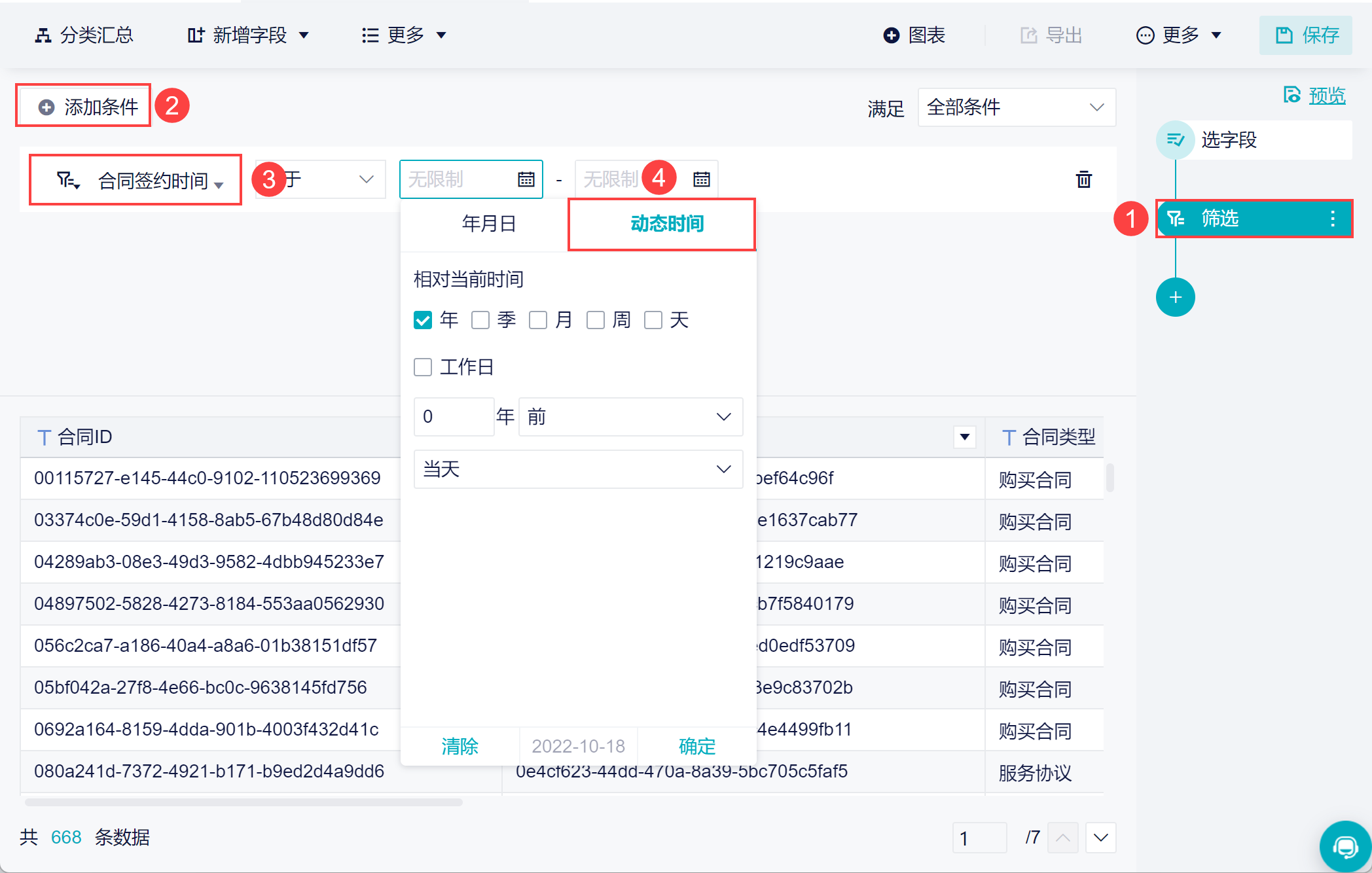This screenshot has height=873, width=1372.
Task: Open the customer service chat bubble
Action: [x=1345, y=846]
